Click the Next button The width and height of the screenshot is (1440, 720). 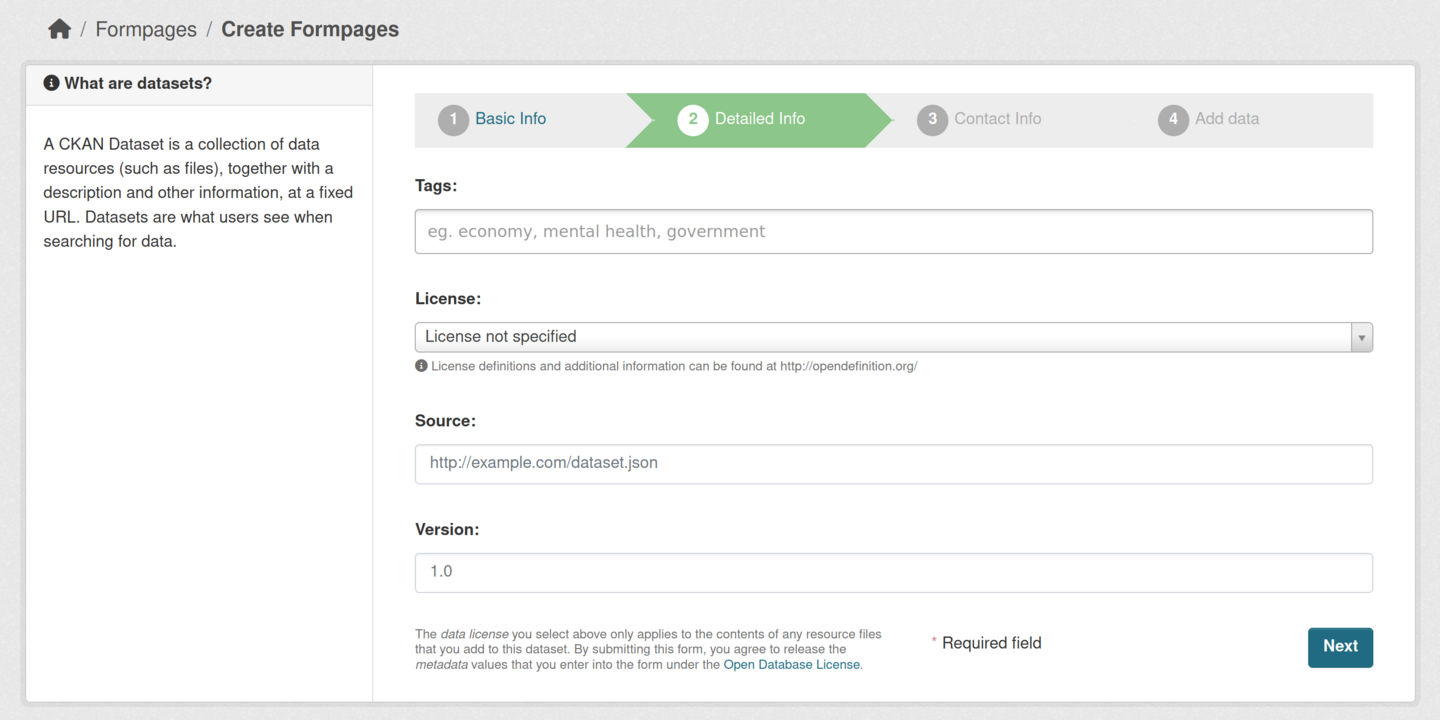(1340, 647)
